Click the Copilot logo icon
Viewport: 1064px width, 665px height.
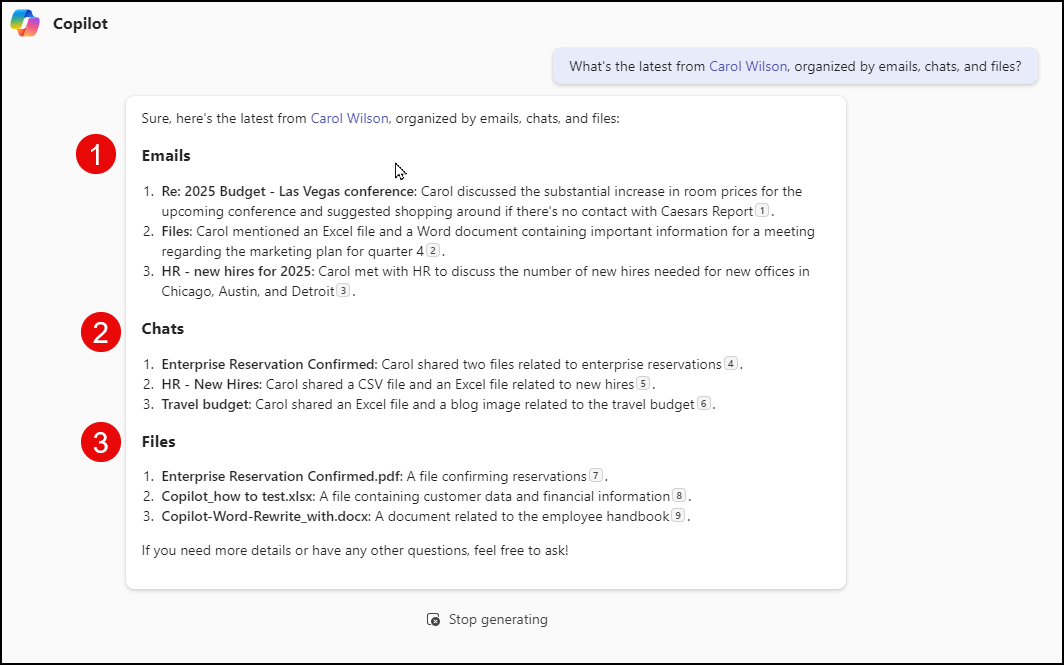coord(24,22)
